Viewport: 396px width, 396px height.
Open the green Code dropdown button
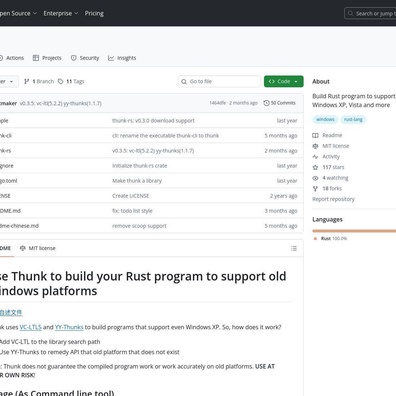click(x=283, y=81)
